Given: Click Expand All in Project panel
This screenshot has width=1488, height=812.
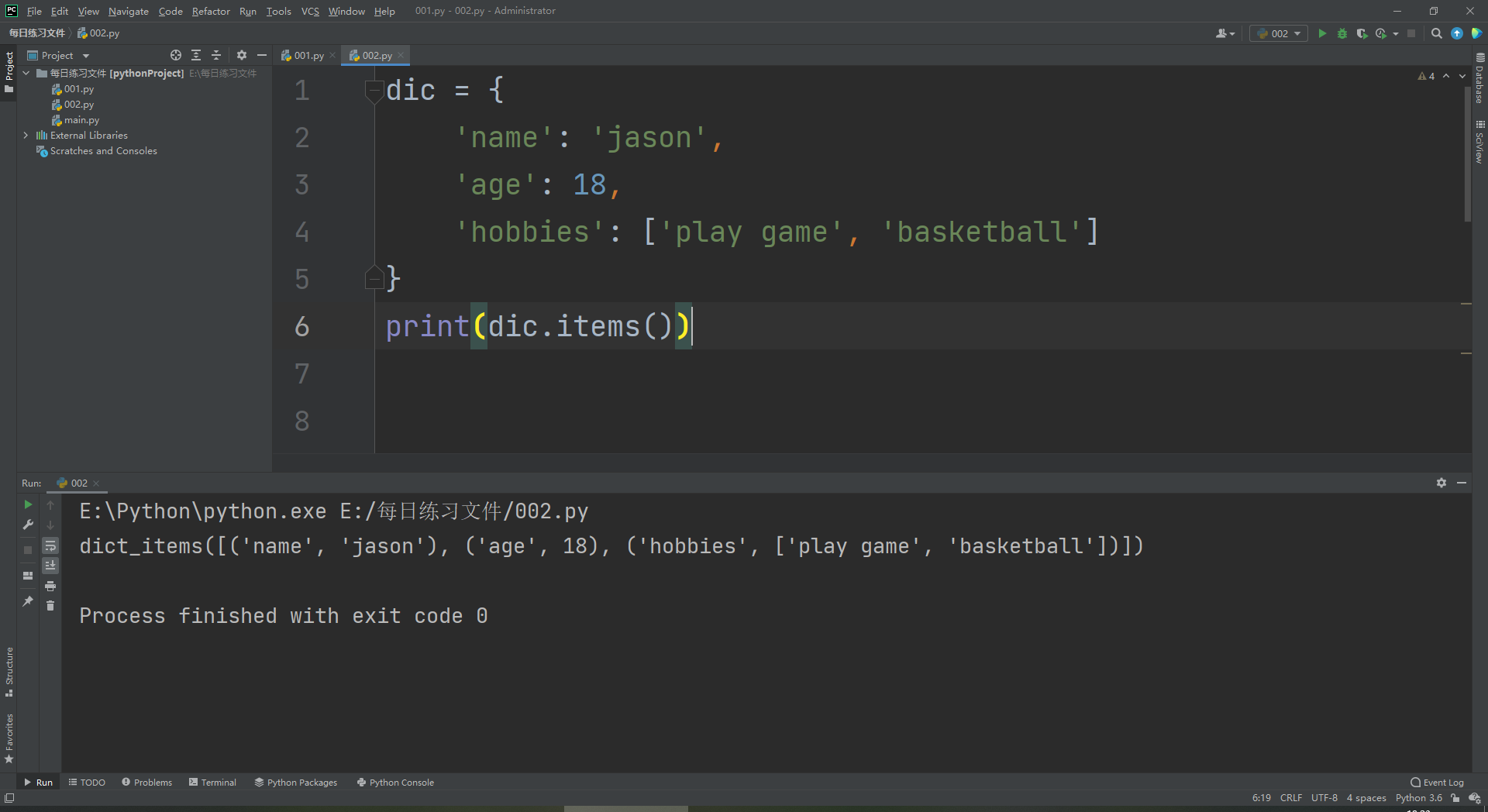Looking at the screenshot, I should point(196,55).
